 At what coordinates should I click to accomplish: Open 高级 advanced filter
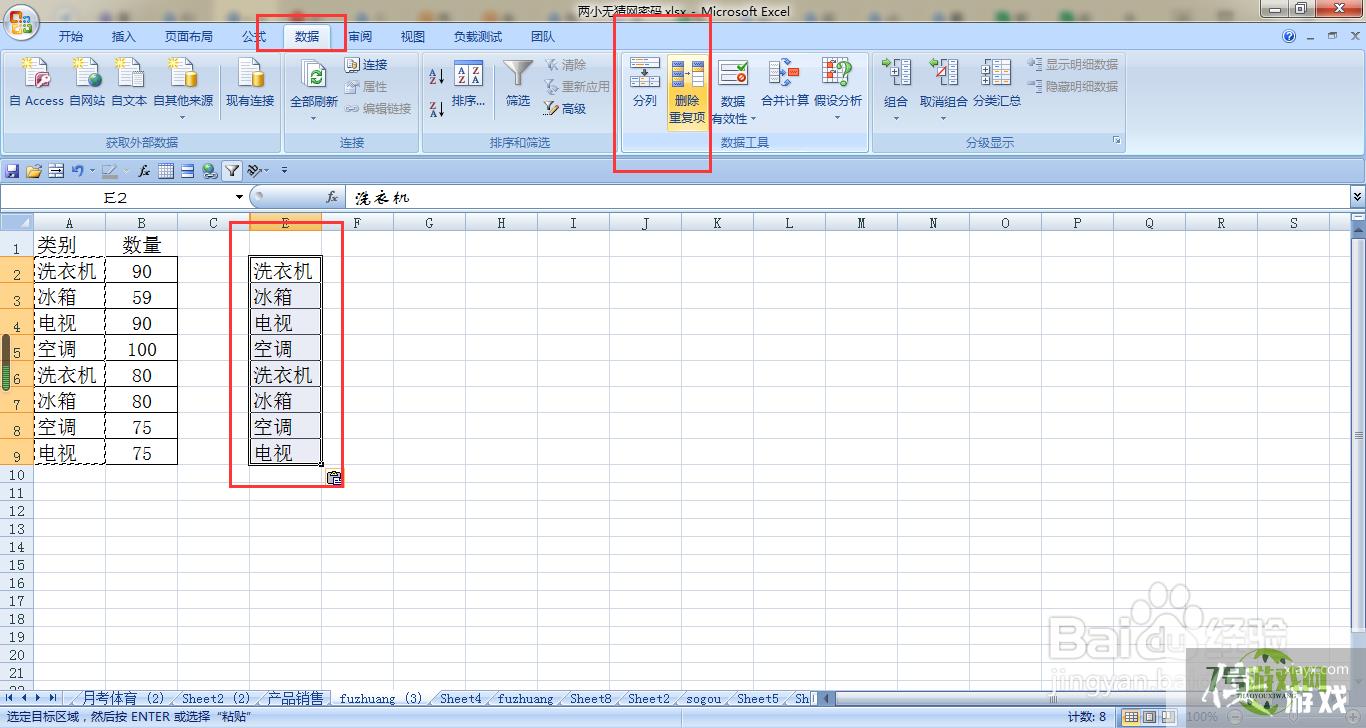tap(565, 109)
